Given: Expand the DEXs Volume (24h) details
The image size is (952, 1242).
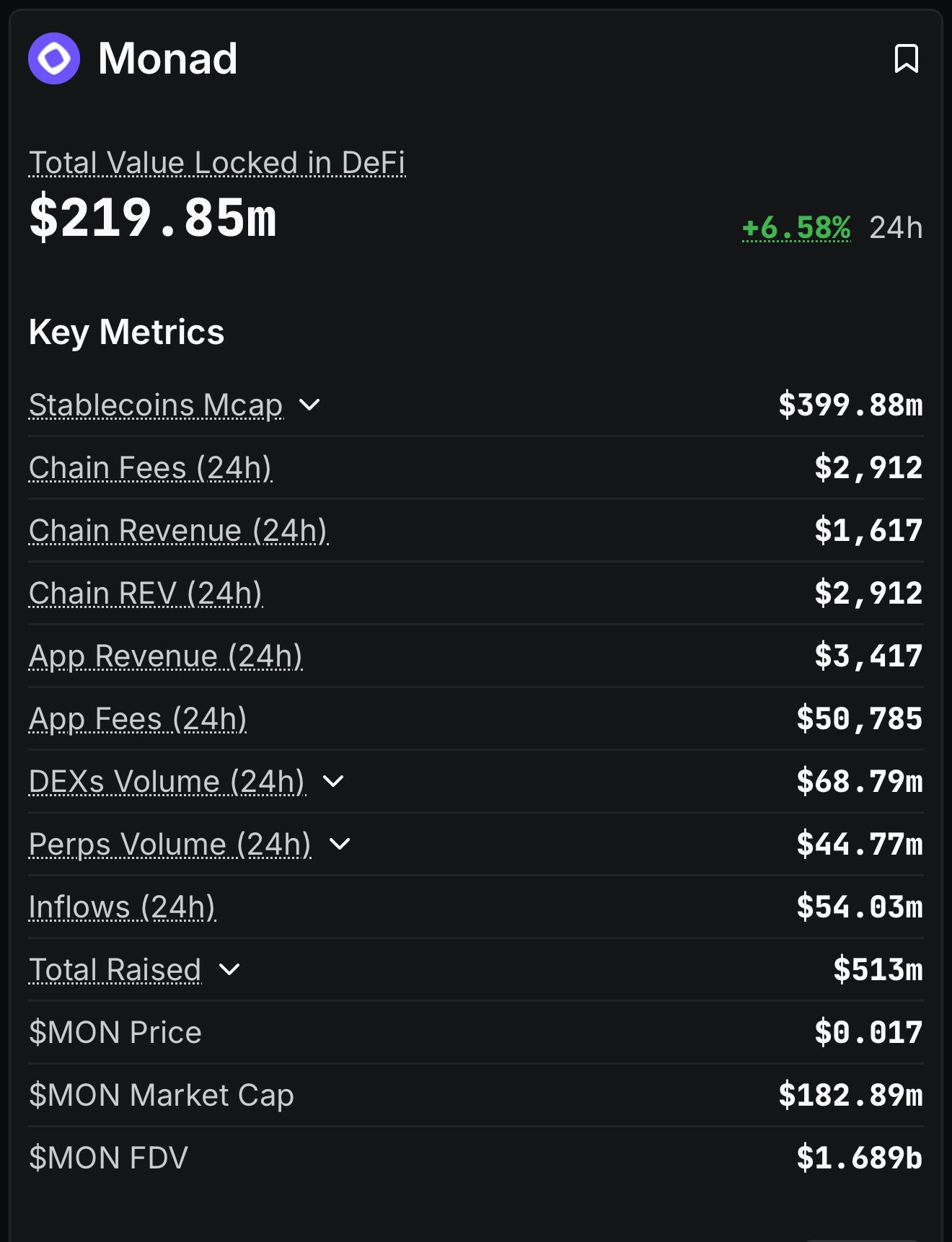Looking at the screenshot, I should (x=333, y=781).
